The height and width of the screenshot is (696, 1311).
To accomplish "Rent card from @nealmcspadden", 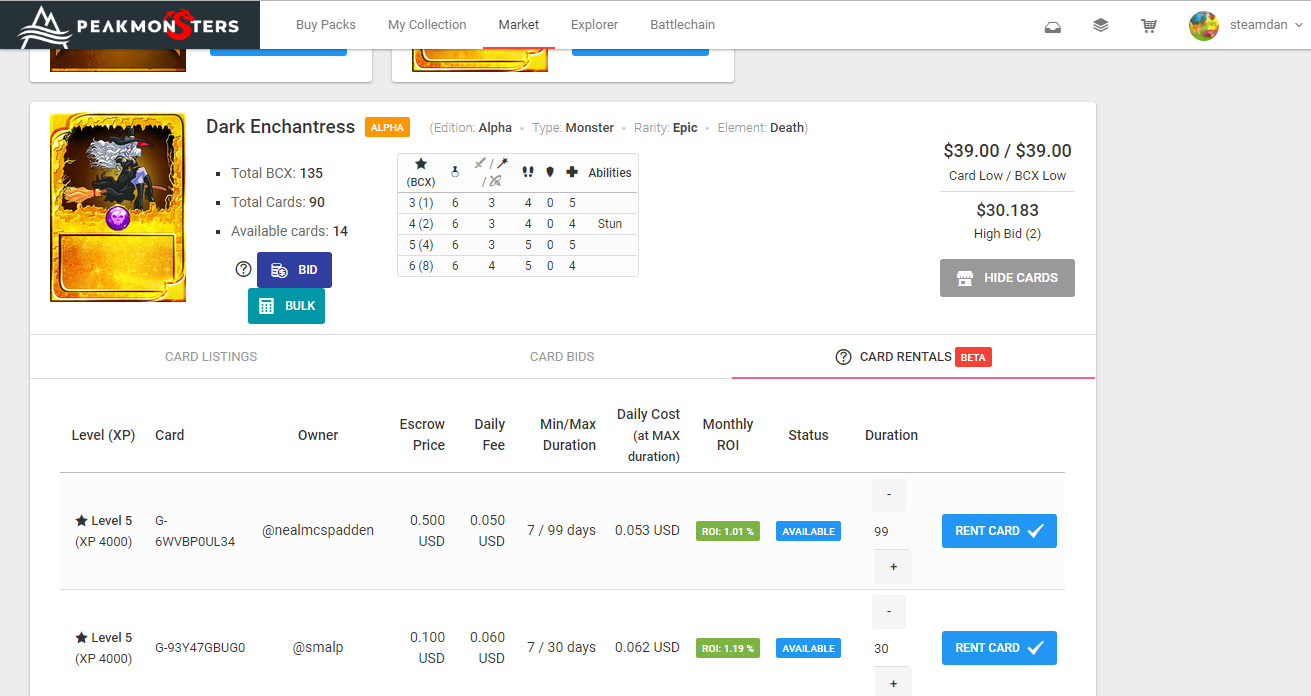I will tap(999, 531).
